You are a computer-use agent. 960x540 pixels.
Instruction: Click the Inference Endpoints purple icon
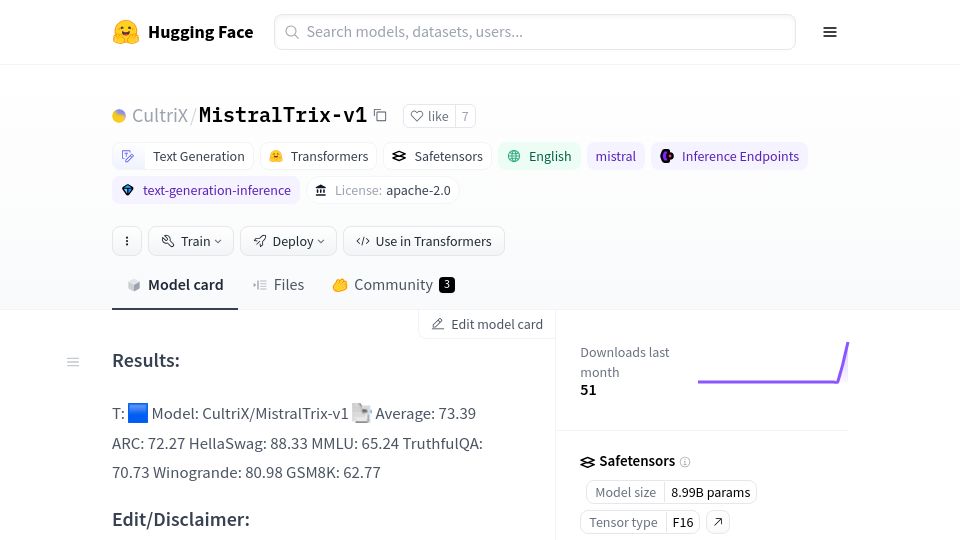667,156
